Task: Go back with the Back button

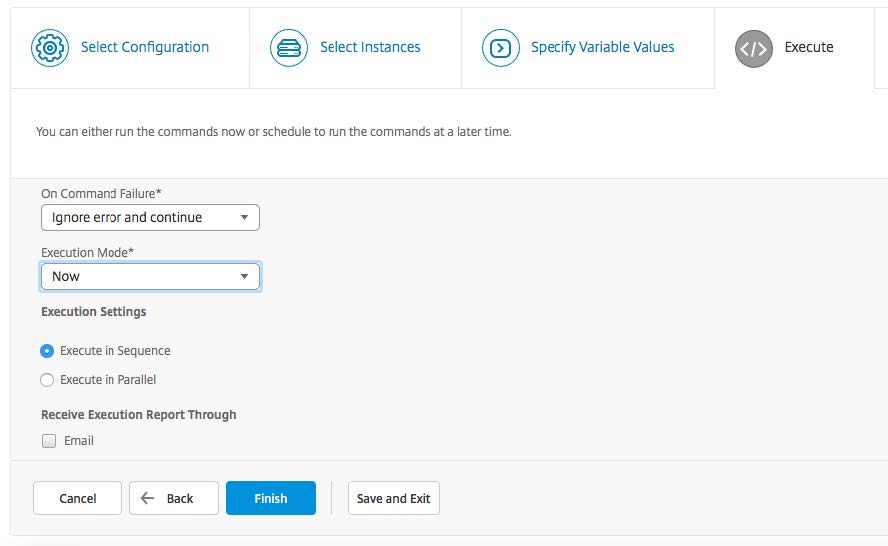Action: pyautogui.click(x=174, y=498)
